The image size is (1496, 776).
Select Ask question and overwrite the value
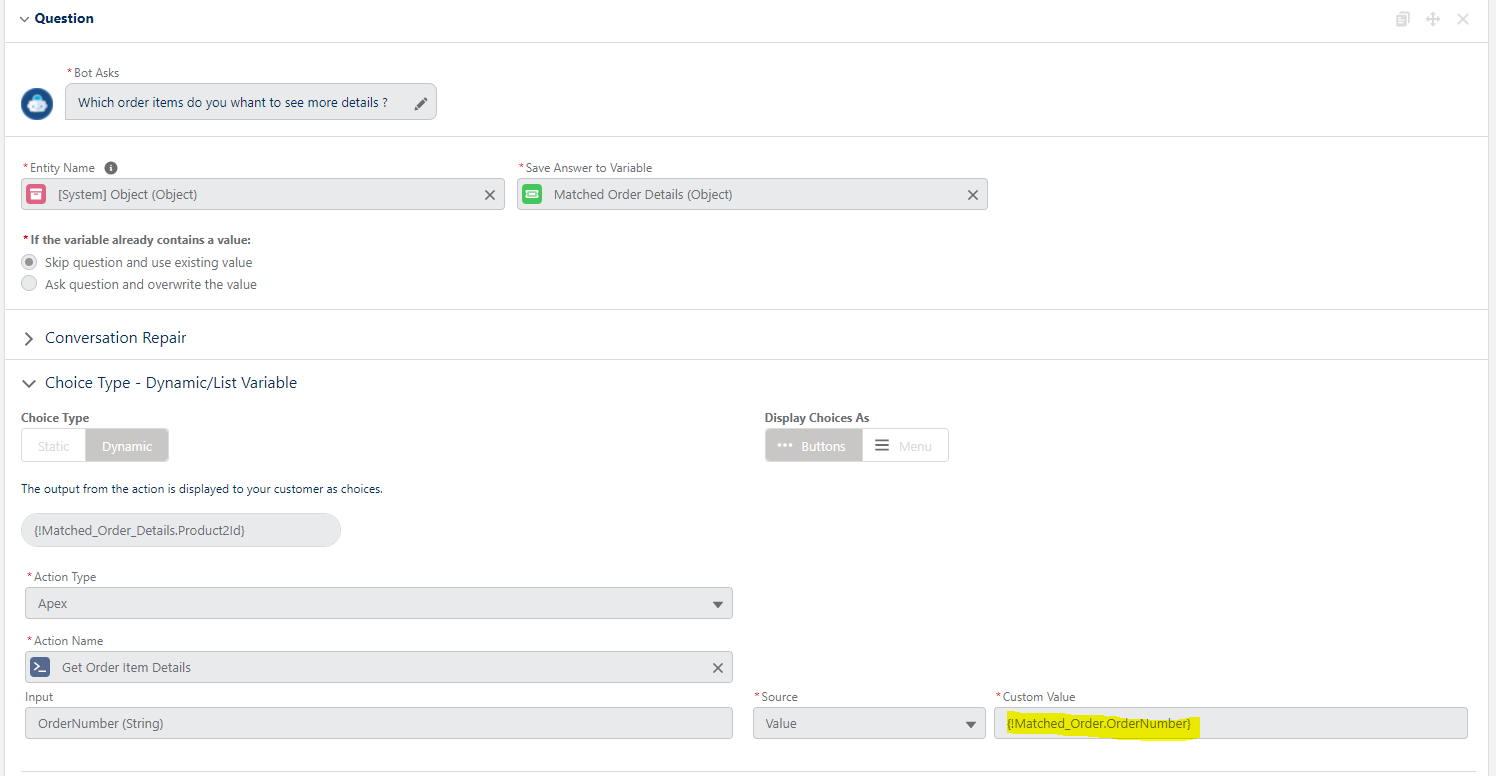tap(30, 284)
